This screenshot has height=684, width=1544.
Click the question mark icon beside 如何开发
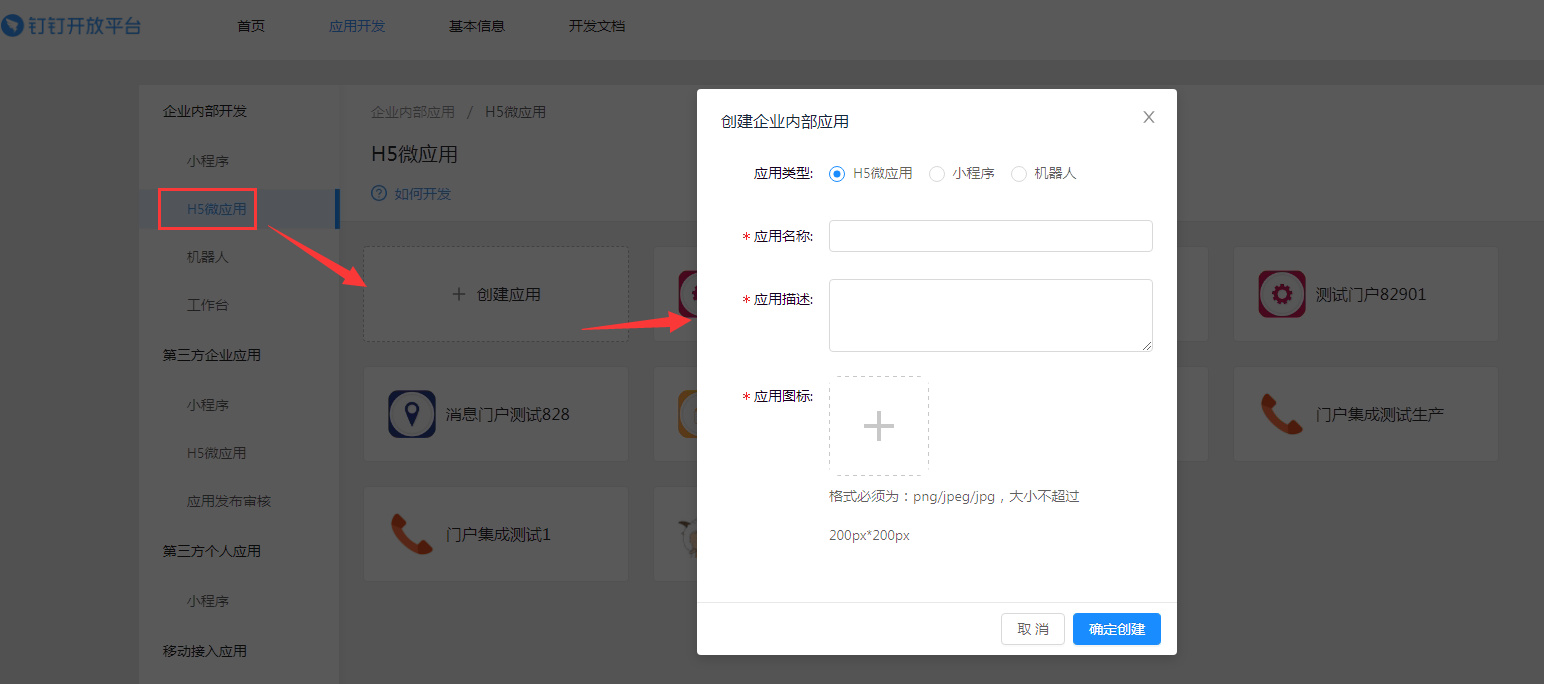[x=379, y=193]
